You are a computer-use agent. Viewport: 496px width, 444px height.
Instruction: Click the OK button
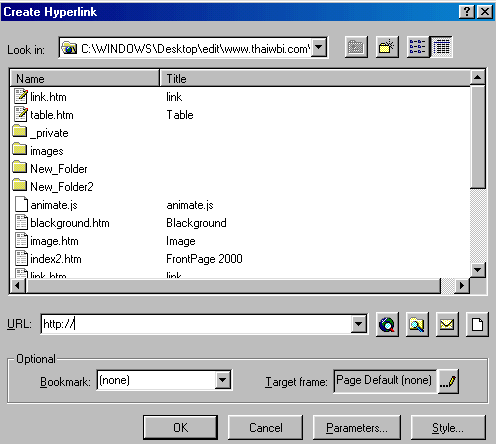(180, 428)
